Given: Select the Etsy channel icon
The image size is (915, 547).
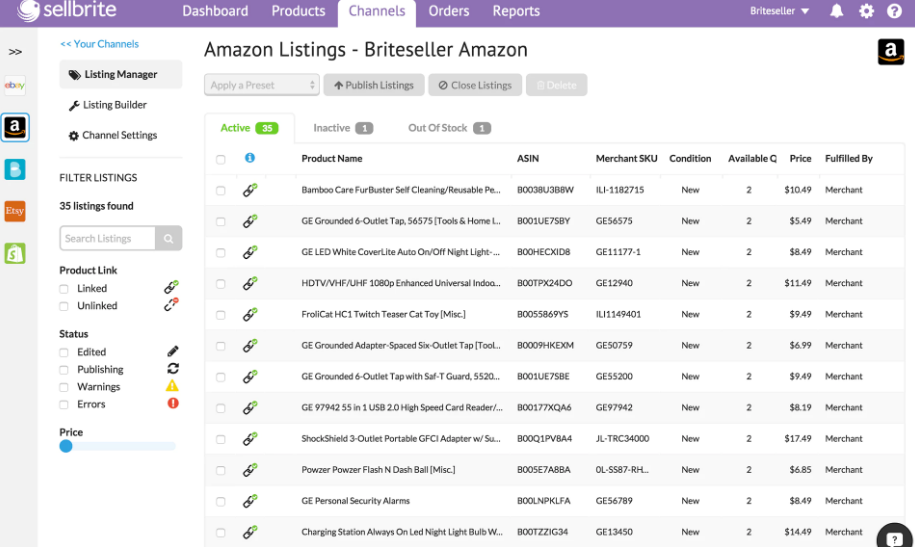Looking at the screenshot, I should (x=14, y=211).
